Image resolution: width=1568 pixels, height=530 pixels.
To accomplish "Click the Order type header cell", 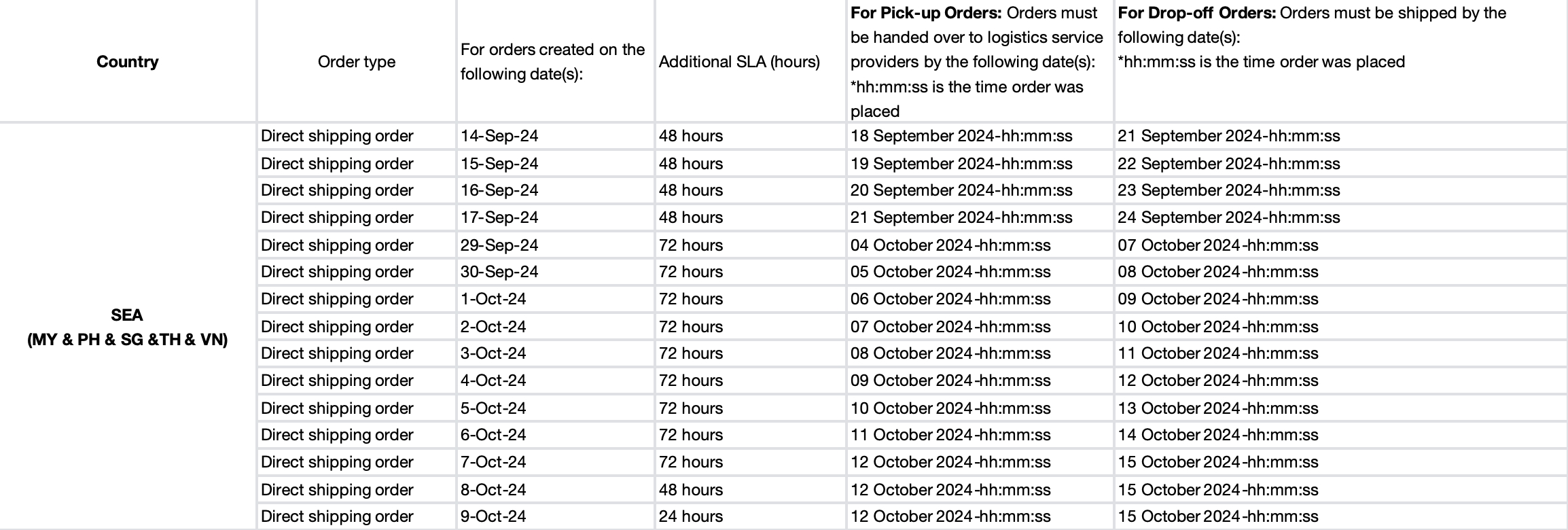I will [x=356, y=62].
